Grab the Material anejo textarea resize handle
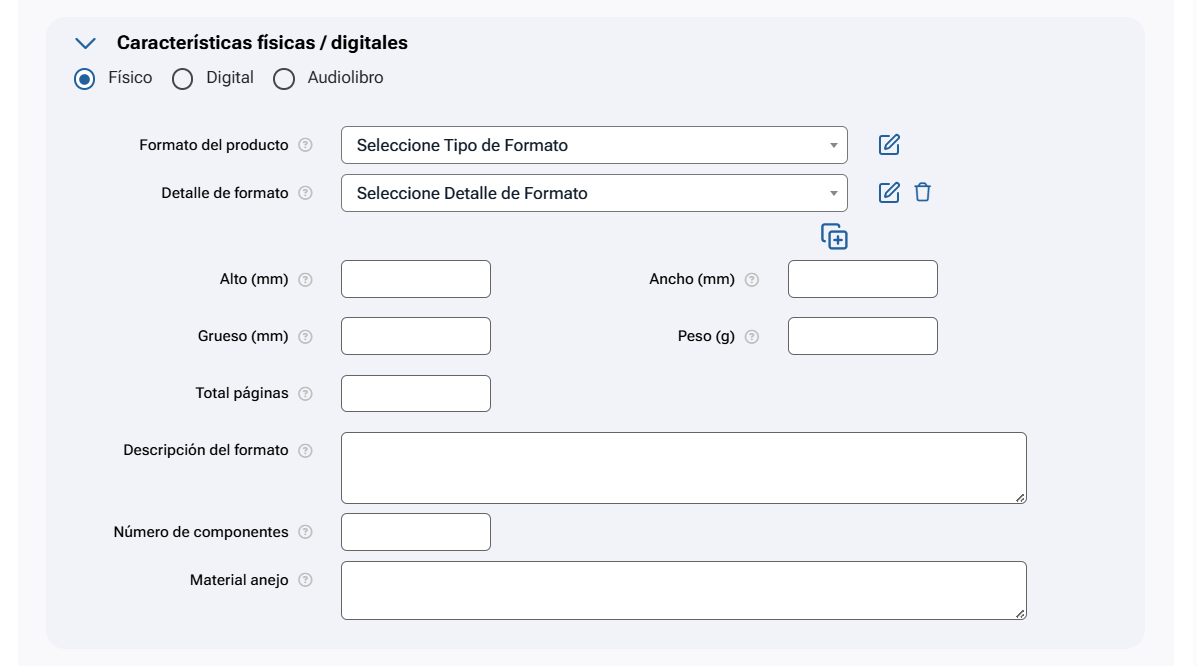Screen dimensions: 1197x666 click(x=1020, y=613)
